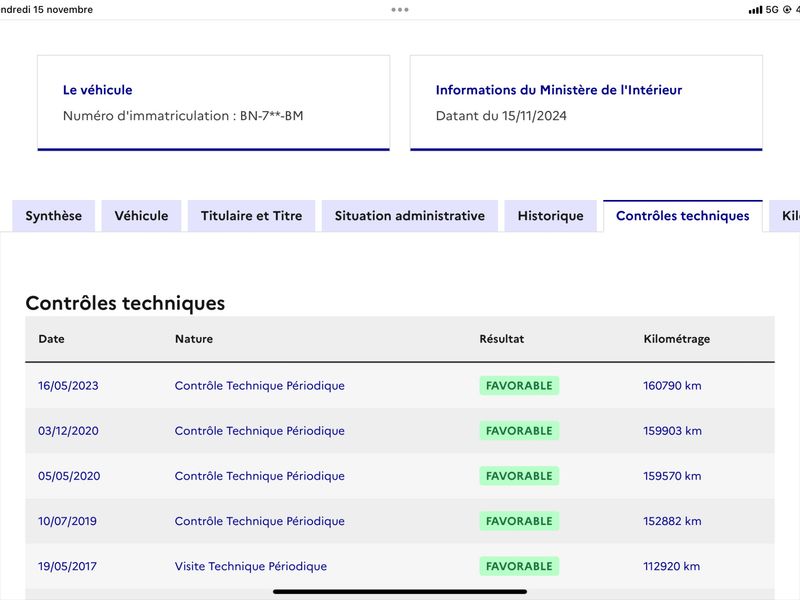The height and width of the screenshot is (600, 800).
Task: Click FAVORABLE badge for 19/05/2017
Action: tap(519, 566)
